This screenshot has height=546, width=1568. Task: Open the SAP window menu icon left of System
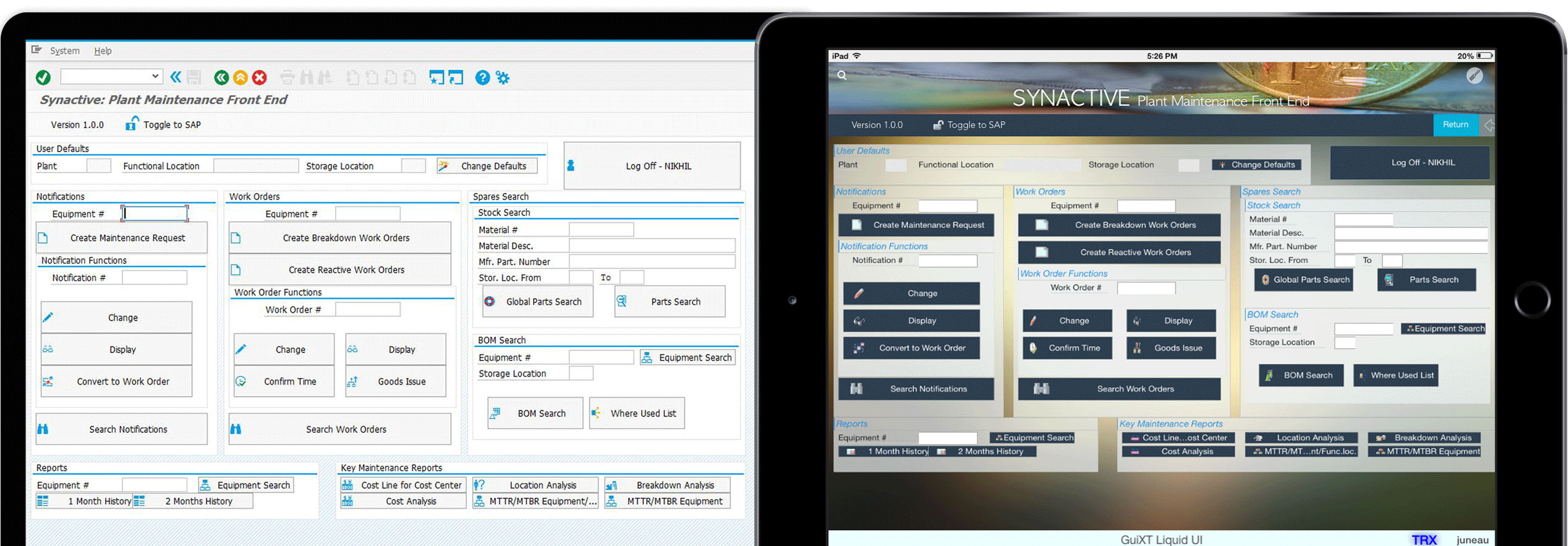pyautogui.click(x=36, y=50)
